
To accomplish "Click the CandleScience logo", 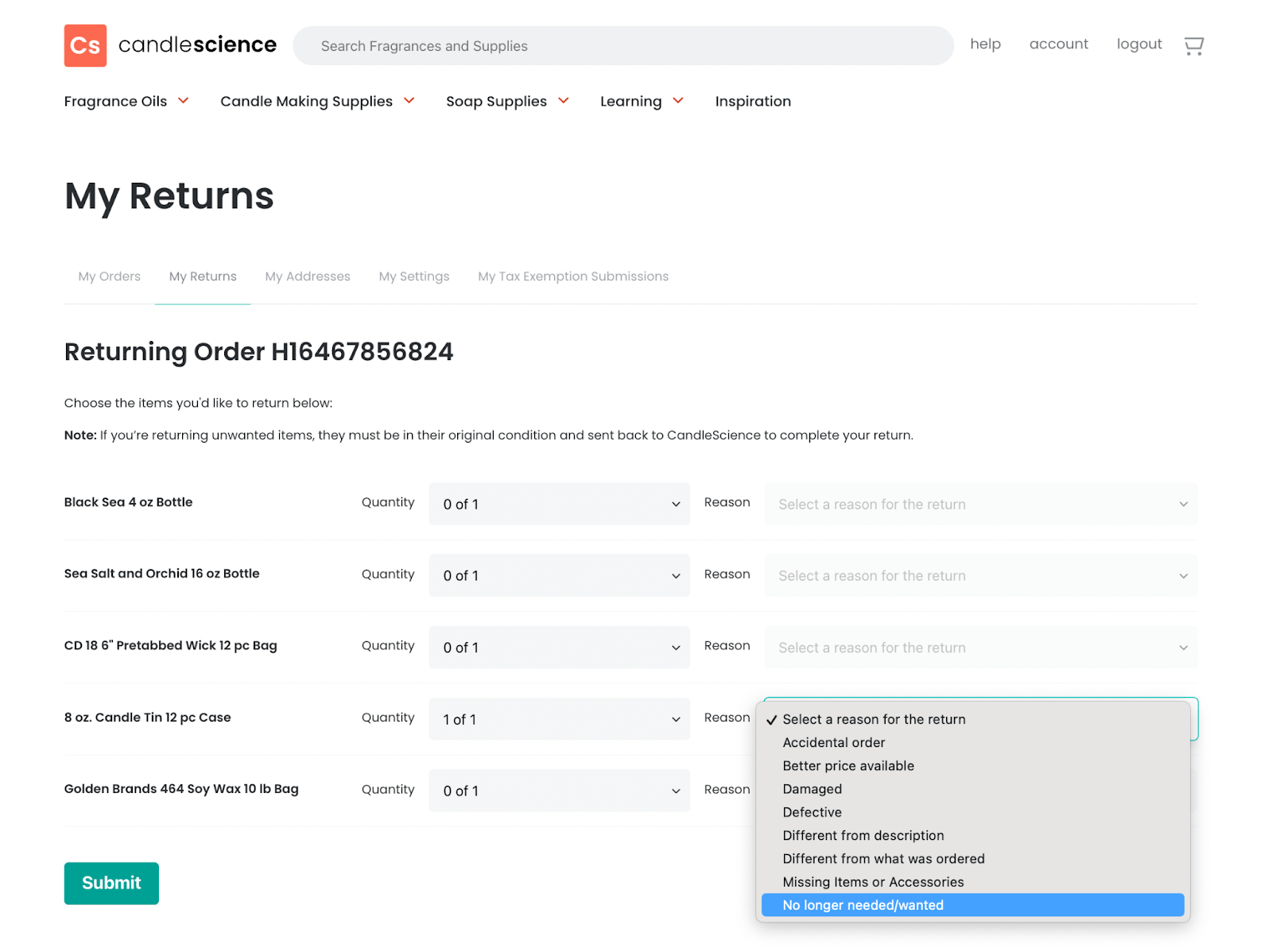I will point(169,45).
